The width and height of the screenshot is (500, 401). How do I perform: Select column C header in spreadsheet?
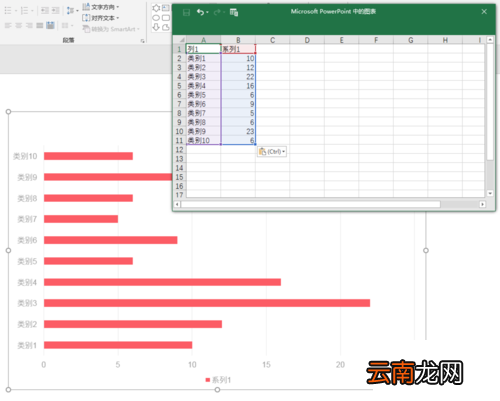coord(272,40)
